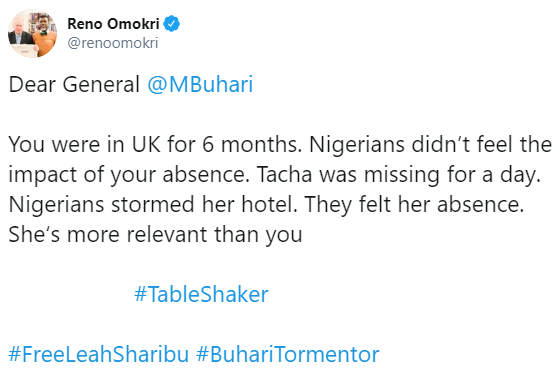560x390 pixels.
Task: Visit the @renoomokri handle link
Action: pos(113,43)
